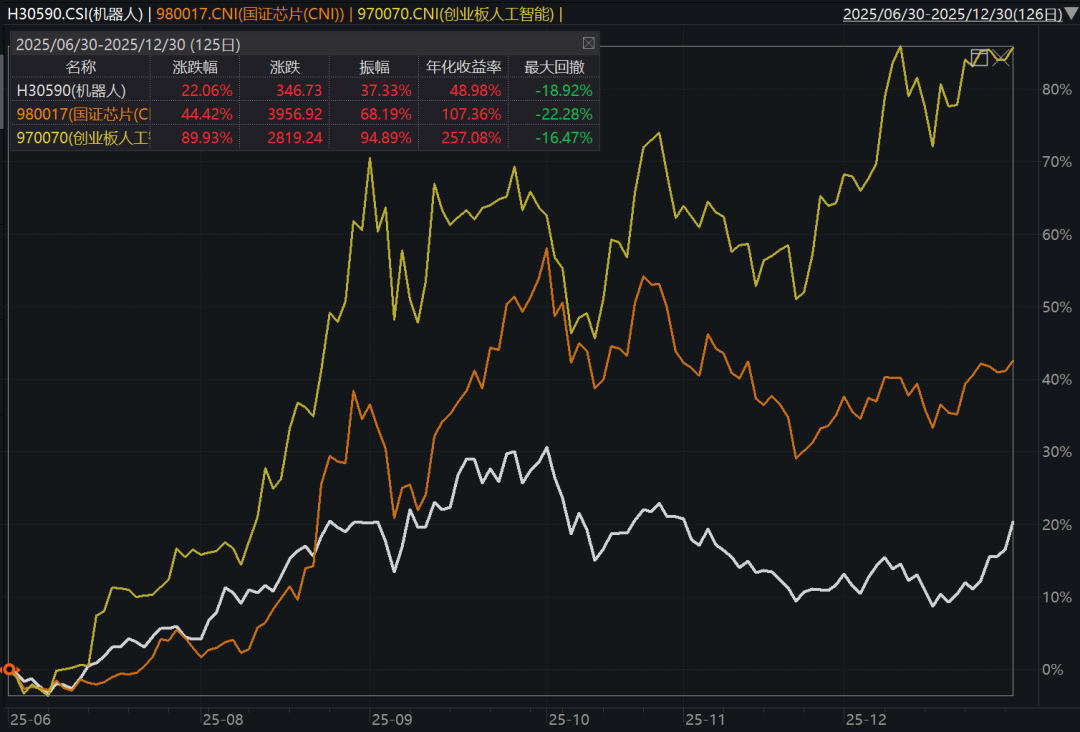Viewport: 1080px width, 732px height.
Task: Sort by 涨跌幅 column header
Action: point(194,66)
